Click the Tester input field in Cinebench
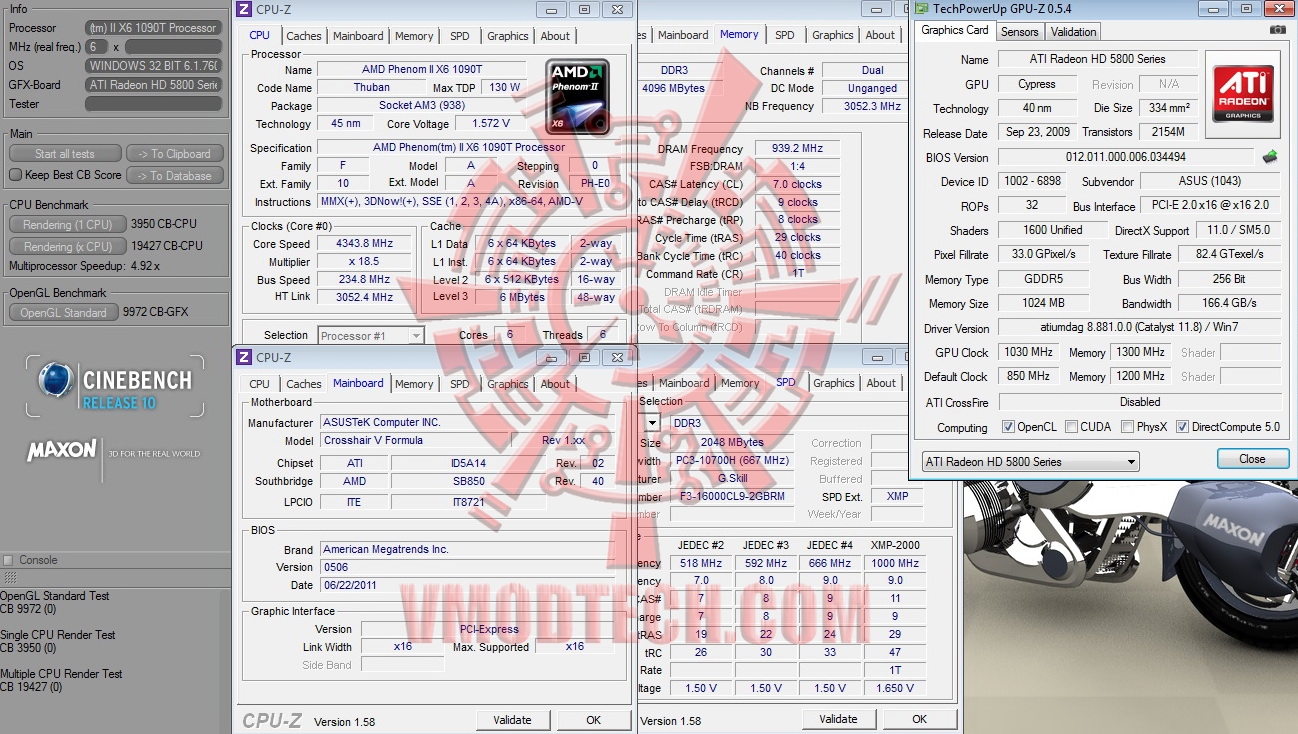The height and width of the screenshot is (734, 1298). click(152, 104)
